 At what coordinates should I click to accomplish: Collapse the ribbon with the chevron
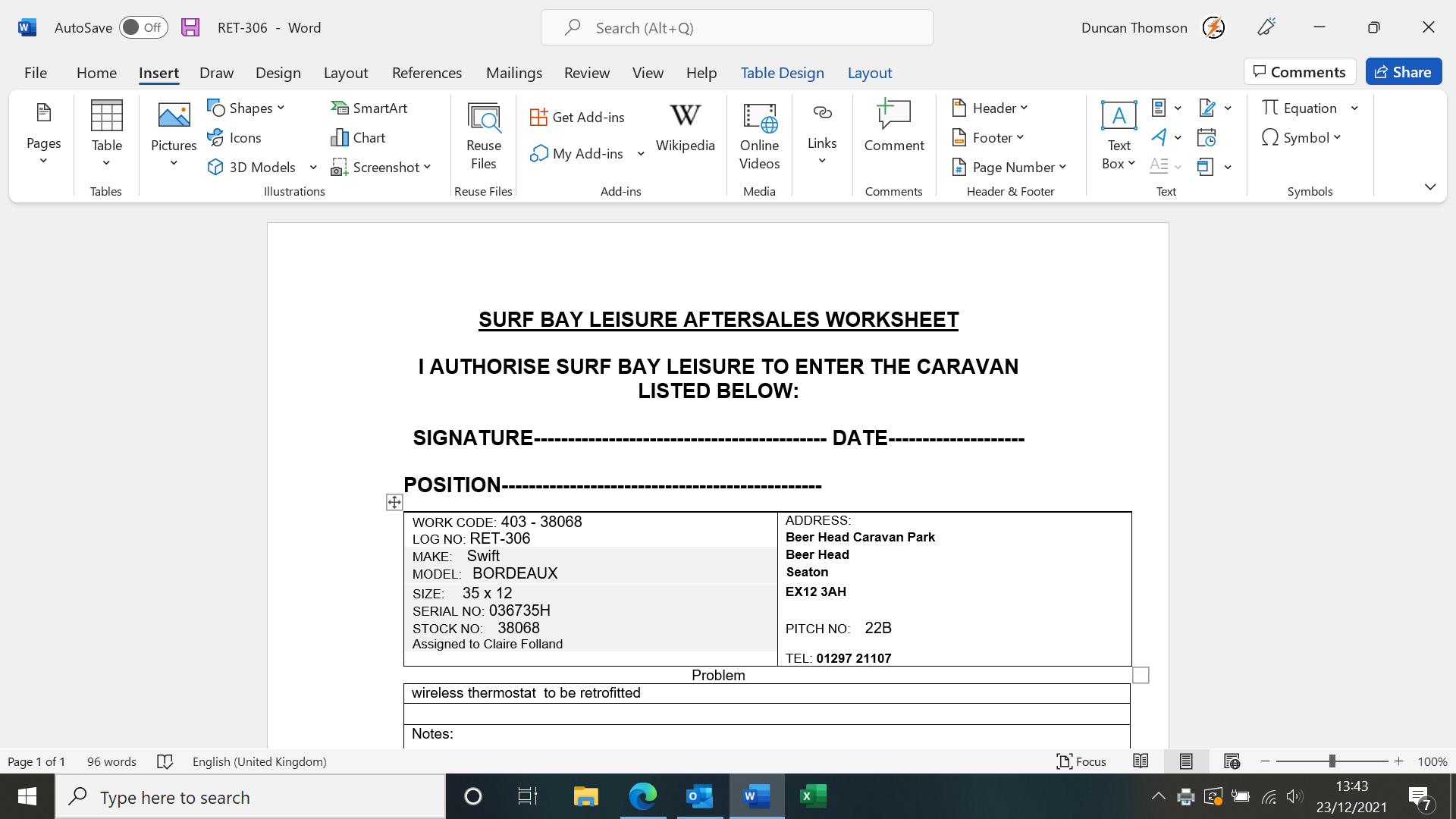click(x=1429, y=187)
